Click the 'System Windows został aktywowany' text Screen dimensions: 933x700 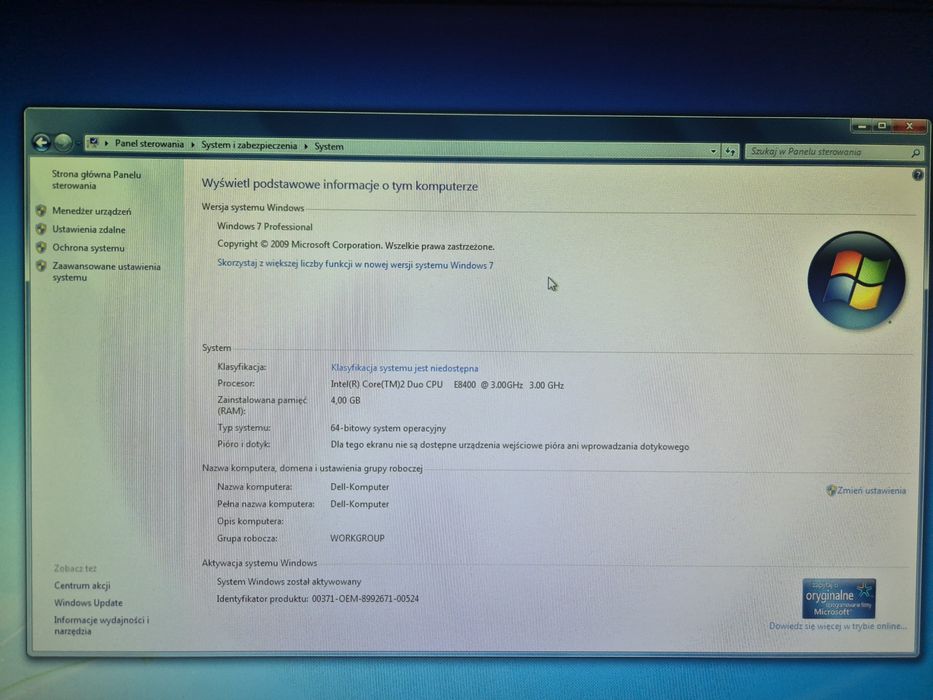[289, 582]
